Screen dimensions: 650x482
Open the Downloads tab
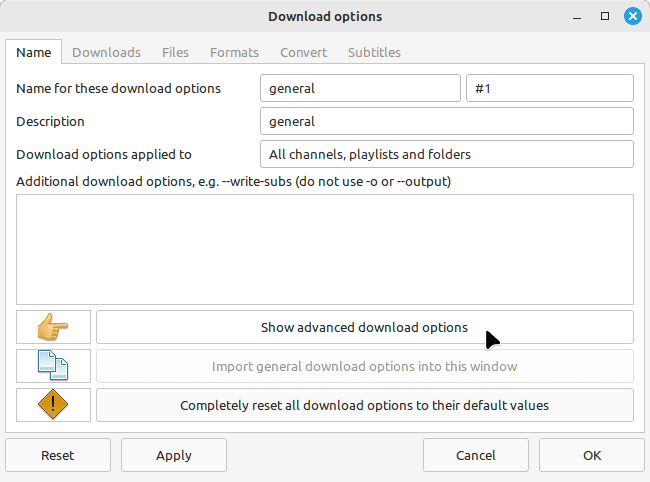point(106,52)
